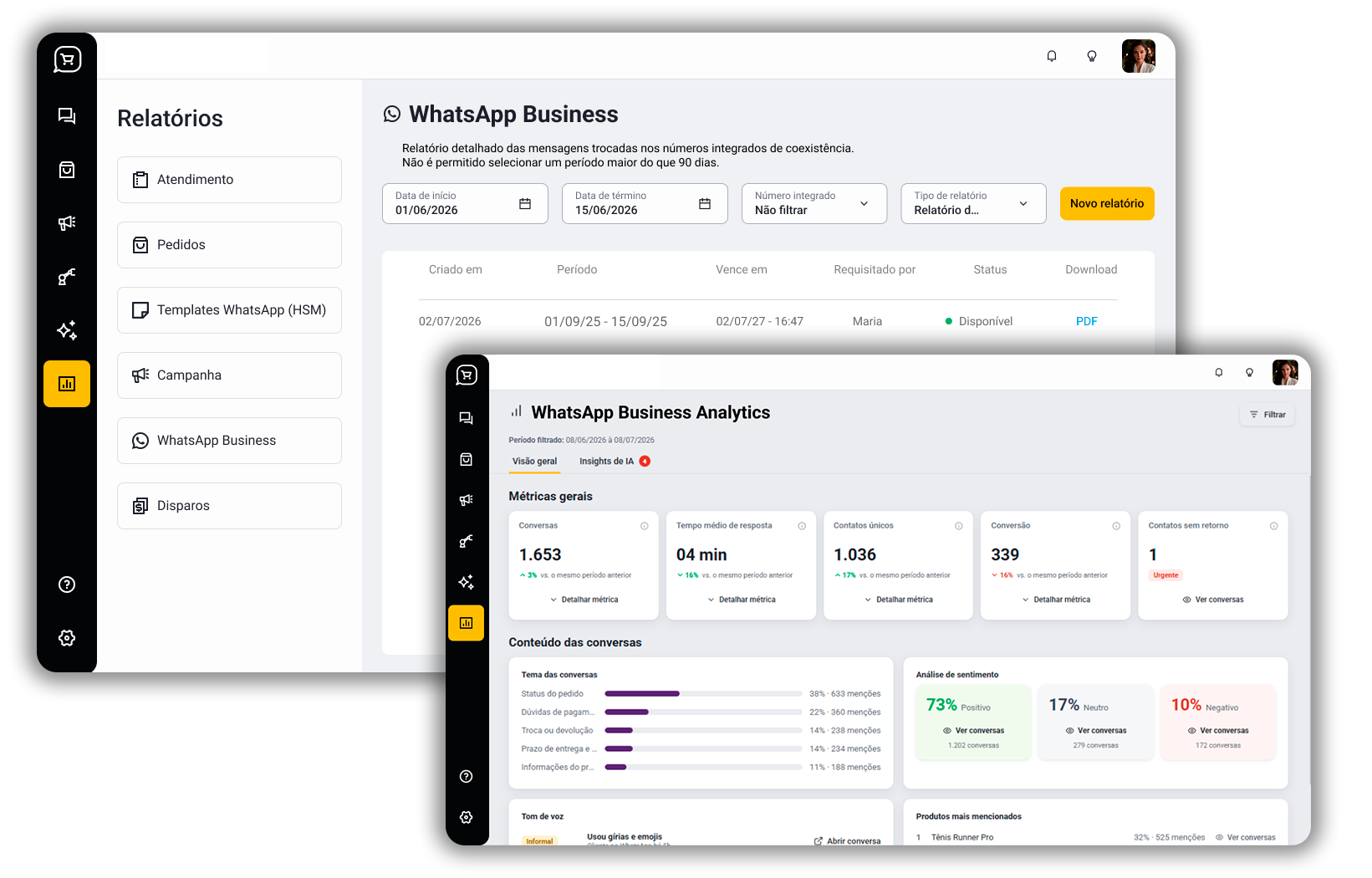The image size is (1372, 878).
Task: Click the Troca ou devolução progress bar
Action: (703, 731)
